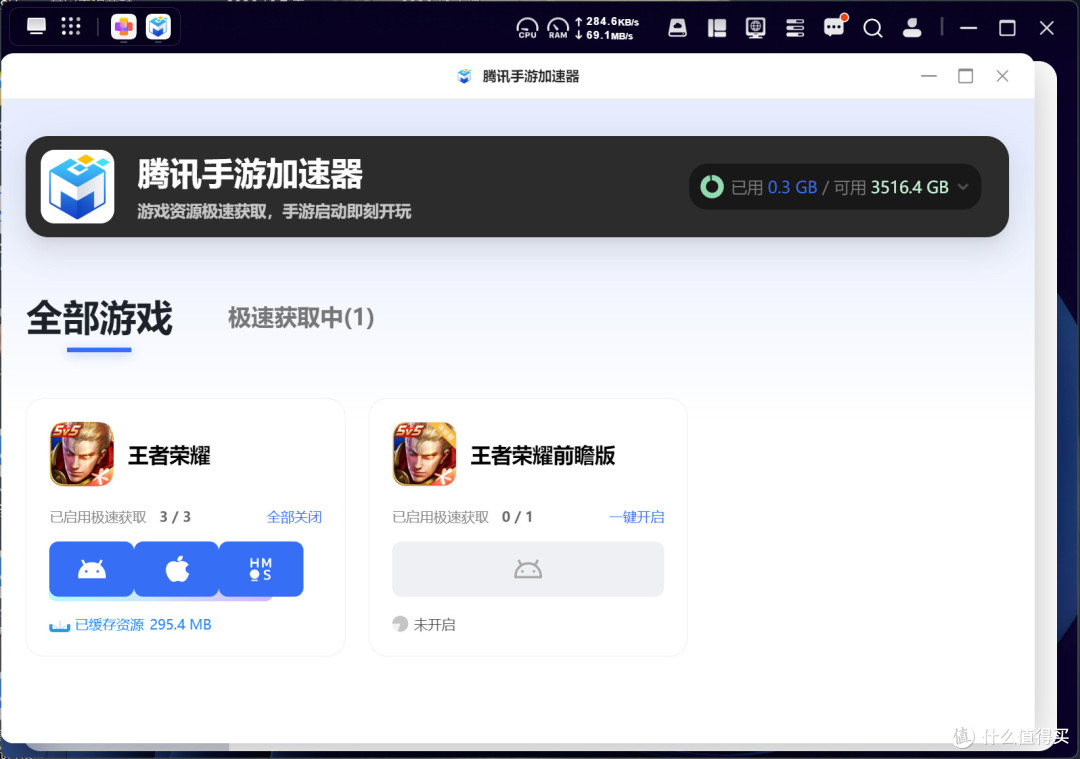Toggle HarmonyOS platform for 王者荣耀
This screenshot has height=759, width=1080.
coord(261,569)
